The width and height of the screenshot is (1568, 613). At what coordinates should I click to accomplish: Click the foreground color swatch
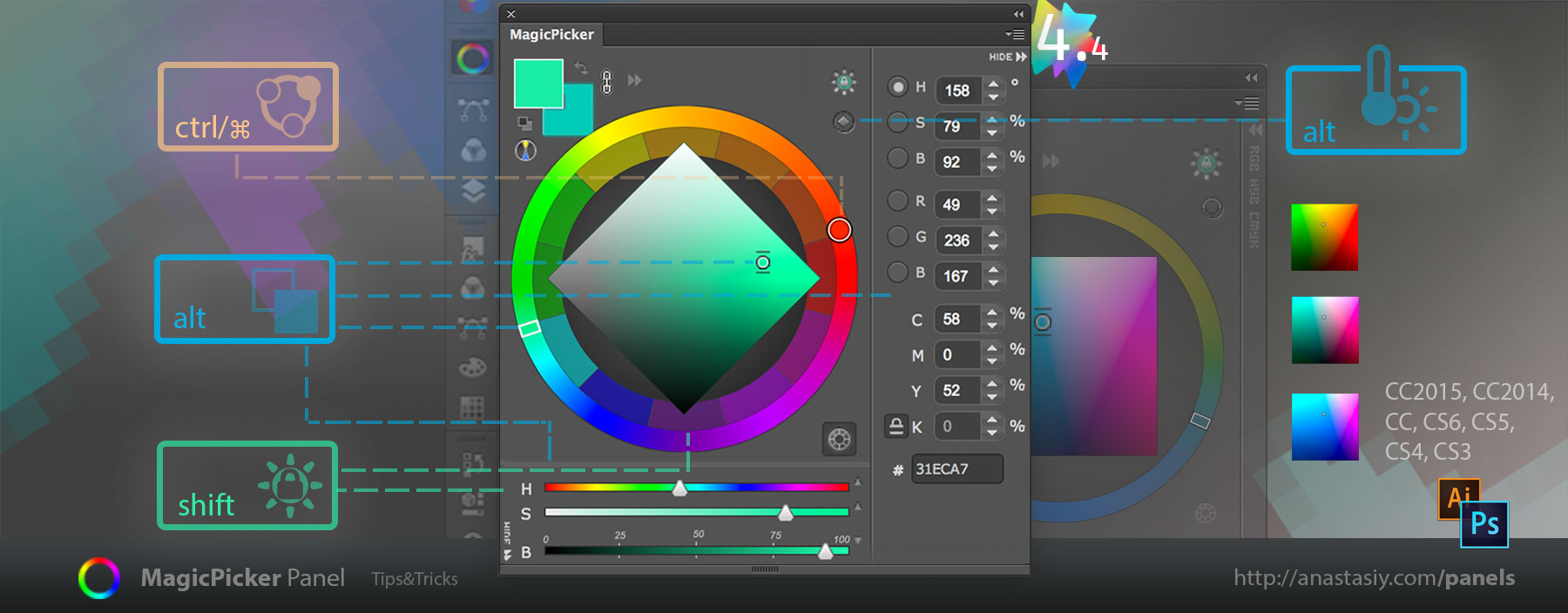(538, 84)
